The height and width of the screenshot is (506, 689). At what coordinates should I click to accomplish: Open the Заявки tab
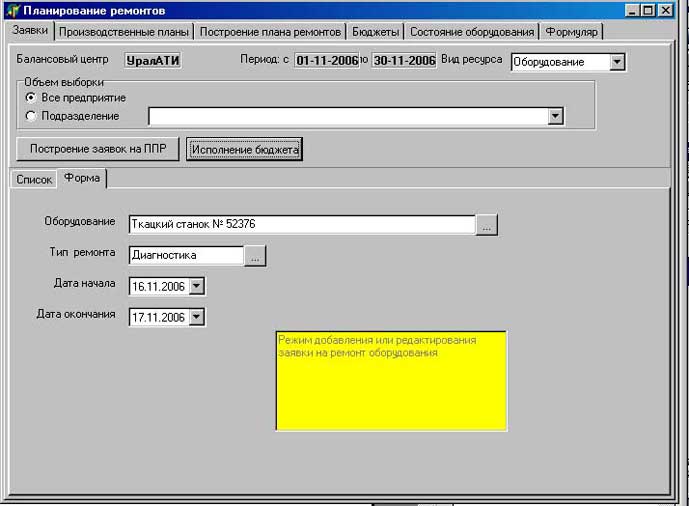30,30
